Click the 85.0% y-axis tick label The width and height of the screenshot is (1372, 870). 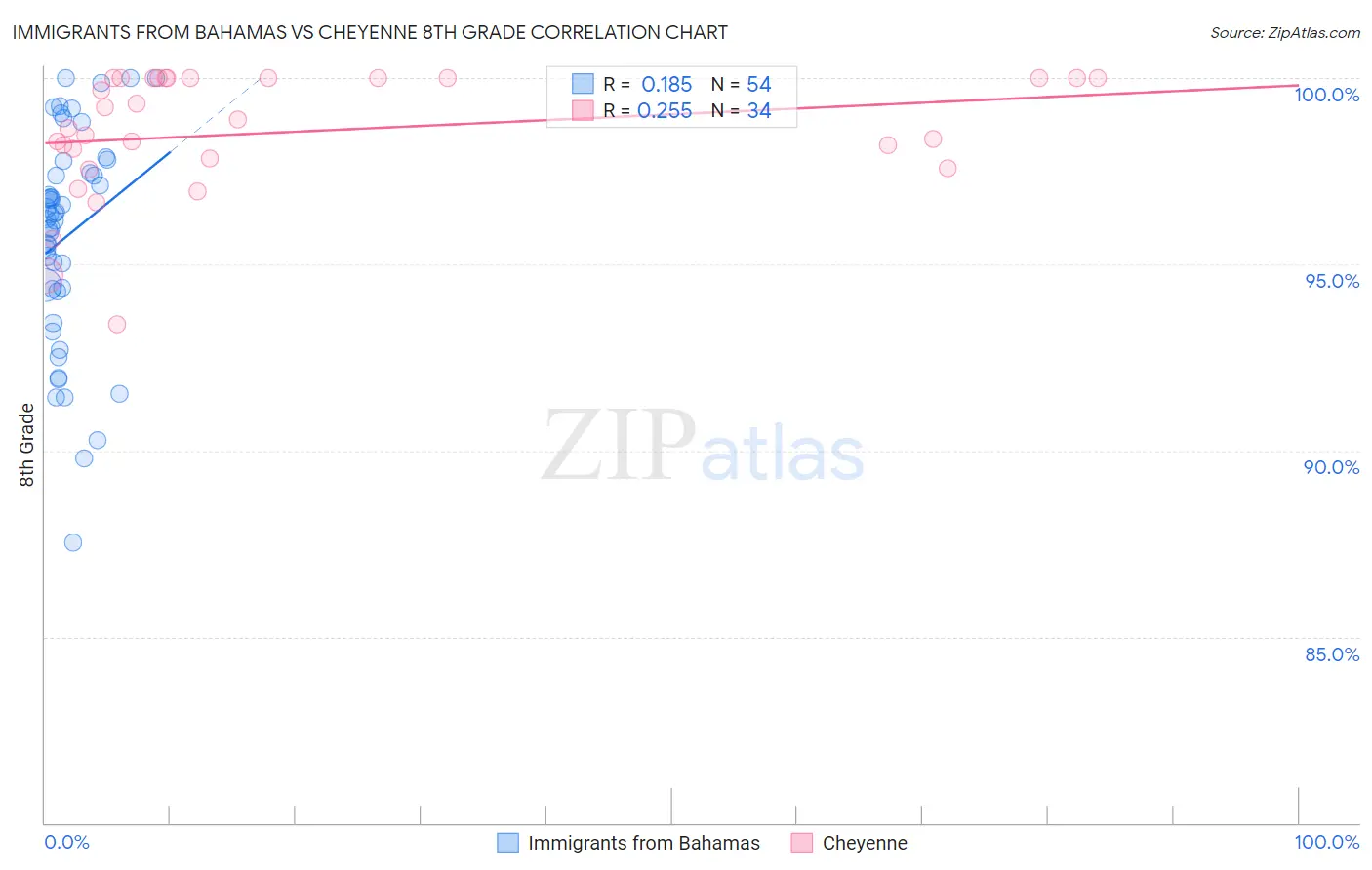(x=1332, y=654)
